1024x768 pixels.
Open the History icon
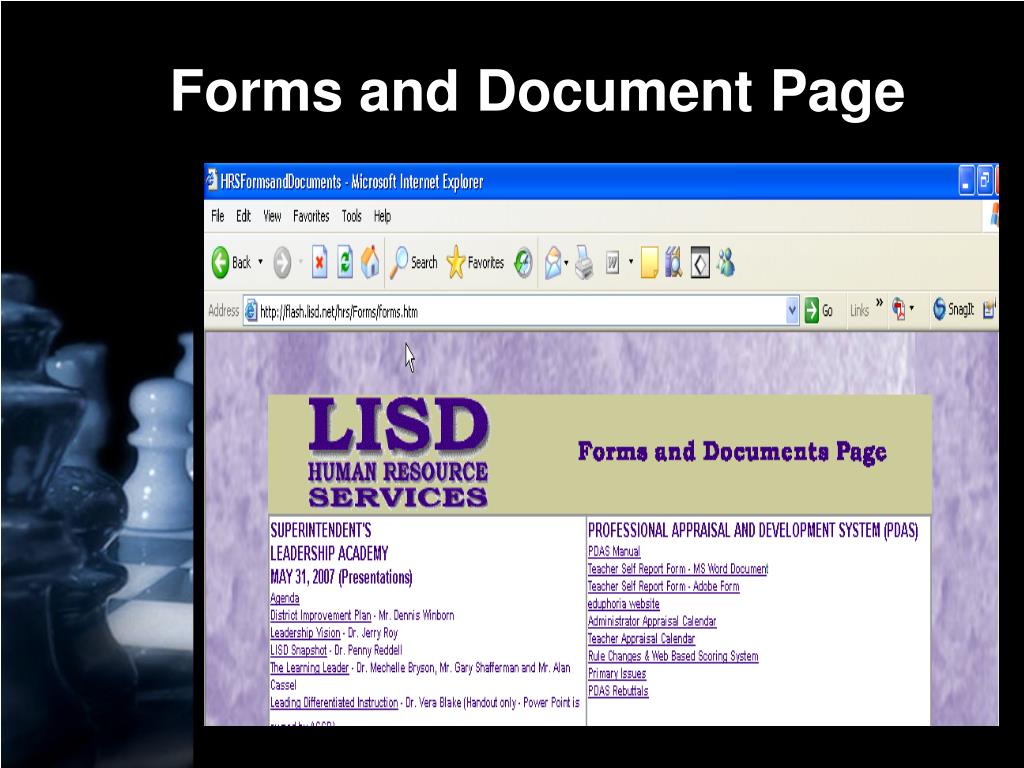point(523,263)
